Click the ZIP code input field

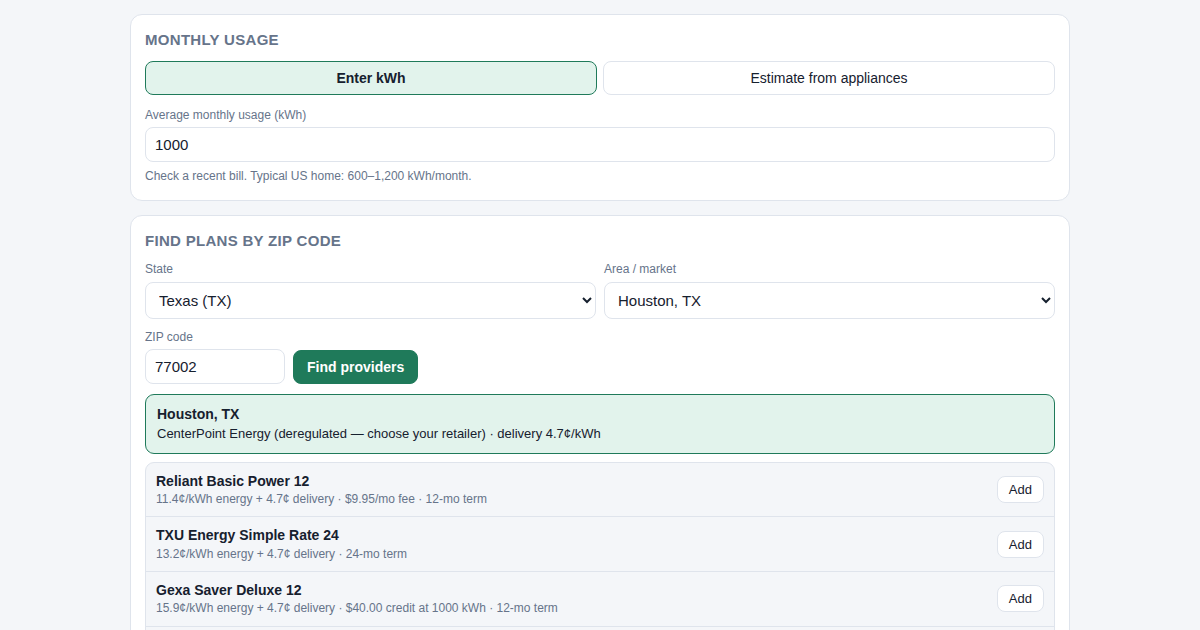pos(215,366)
